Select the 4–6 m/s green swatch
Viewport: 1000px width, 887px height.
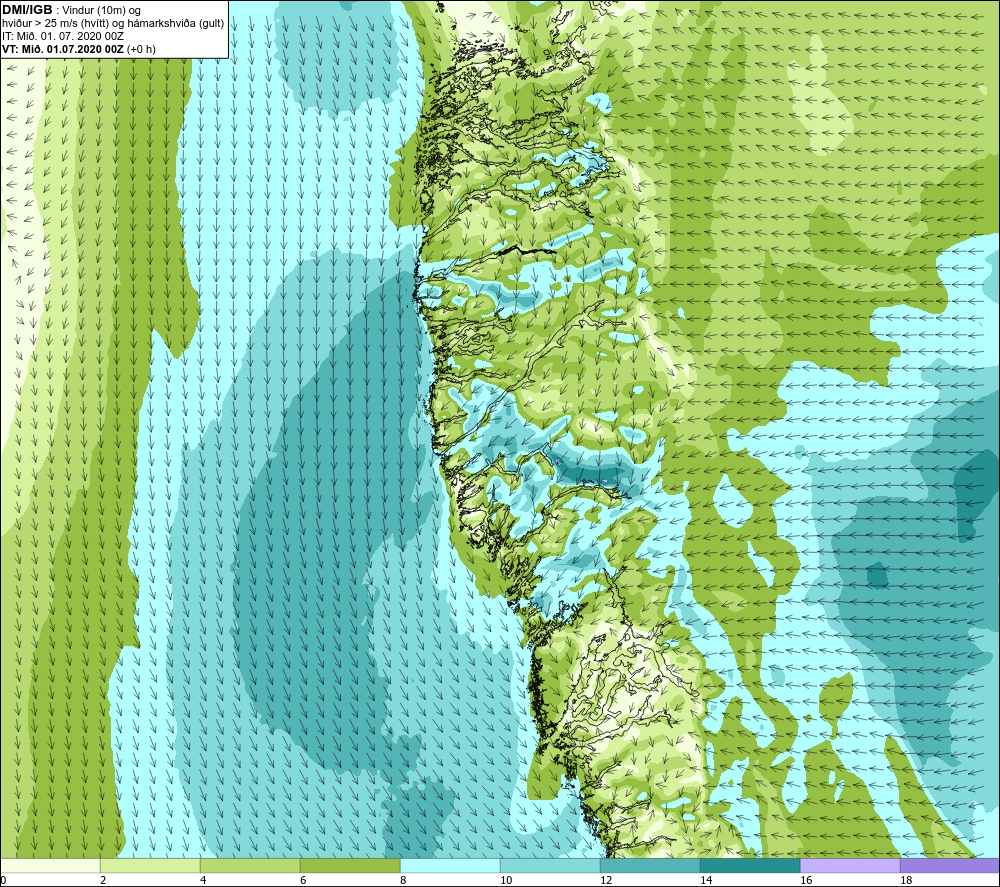(250, 865)
